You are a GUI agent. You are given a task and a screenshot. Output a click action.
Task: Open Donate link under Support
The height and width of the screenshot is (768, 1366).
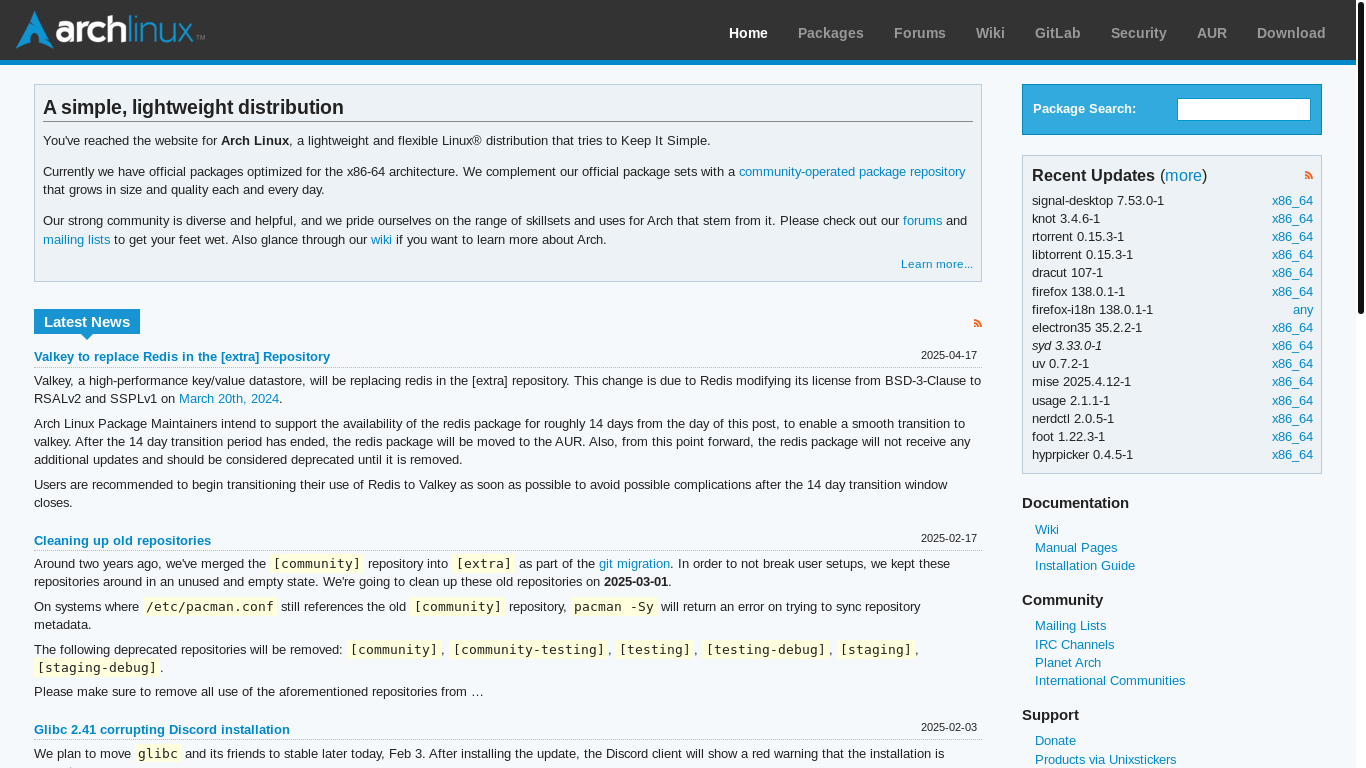[1055, 741]
